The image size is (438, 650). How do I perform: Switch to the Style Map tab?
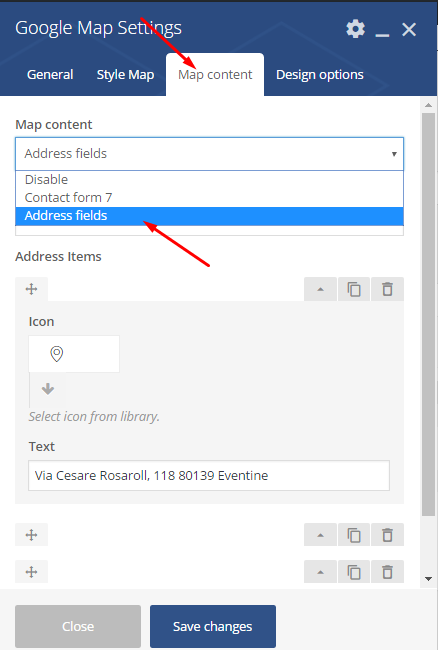coord(125,75)
